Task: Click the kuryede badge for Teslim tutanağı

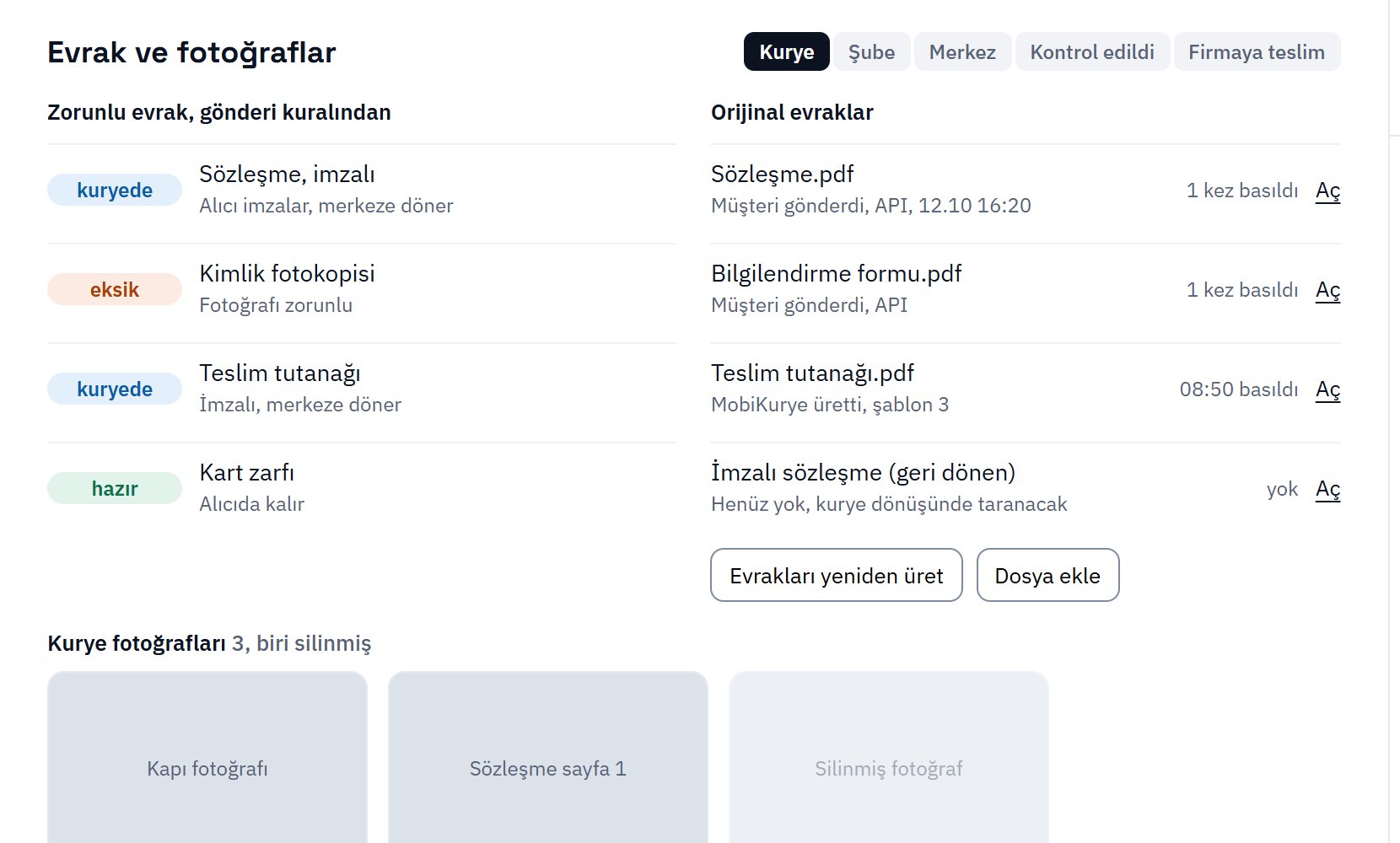Action: pyautogui.click(x=115, y=389)
